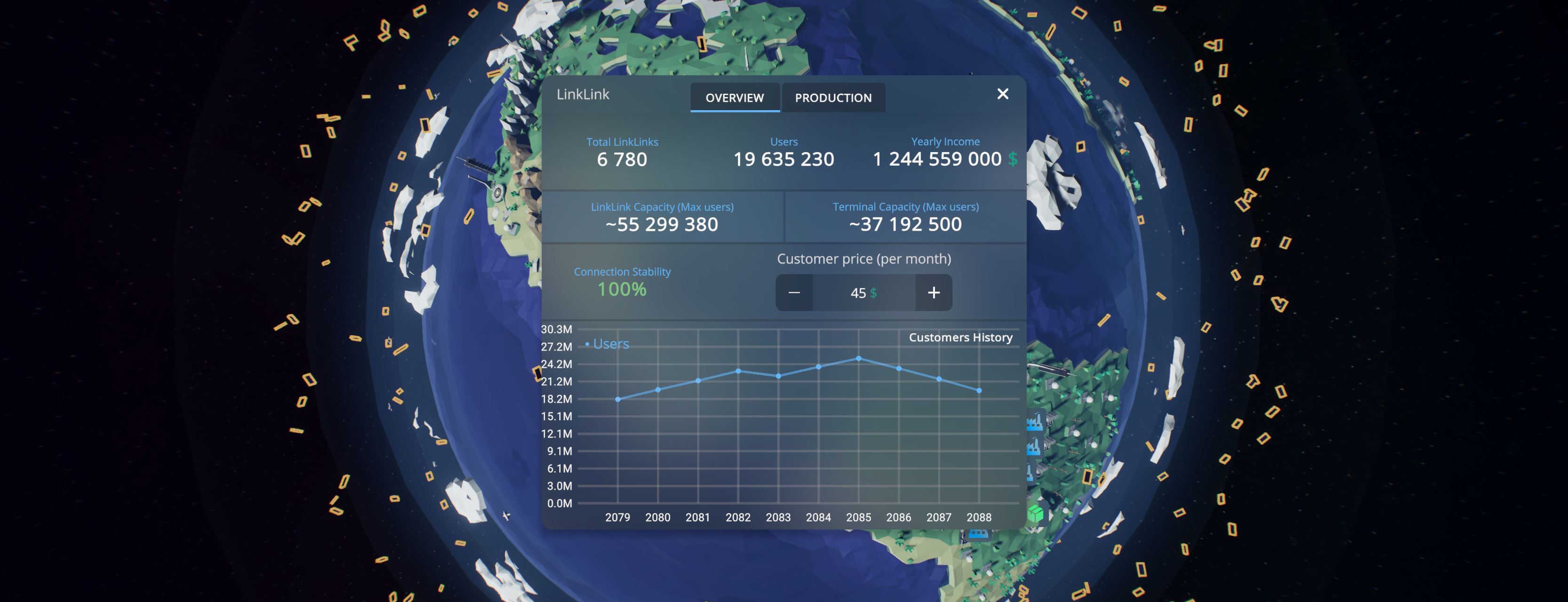
Task: Open the PRODUCTION tab
Action: [x=833, y=97]
